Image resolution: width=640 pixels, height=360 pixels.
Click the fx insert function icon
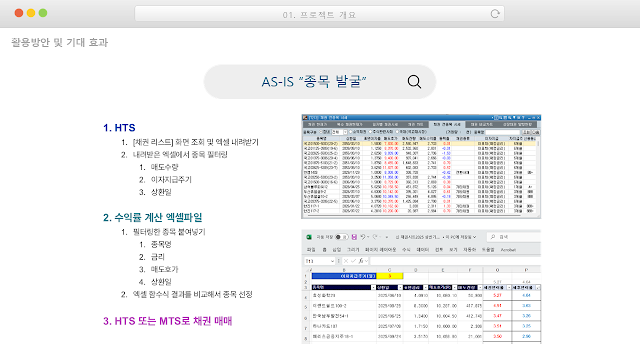coord(360,261)
